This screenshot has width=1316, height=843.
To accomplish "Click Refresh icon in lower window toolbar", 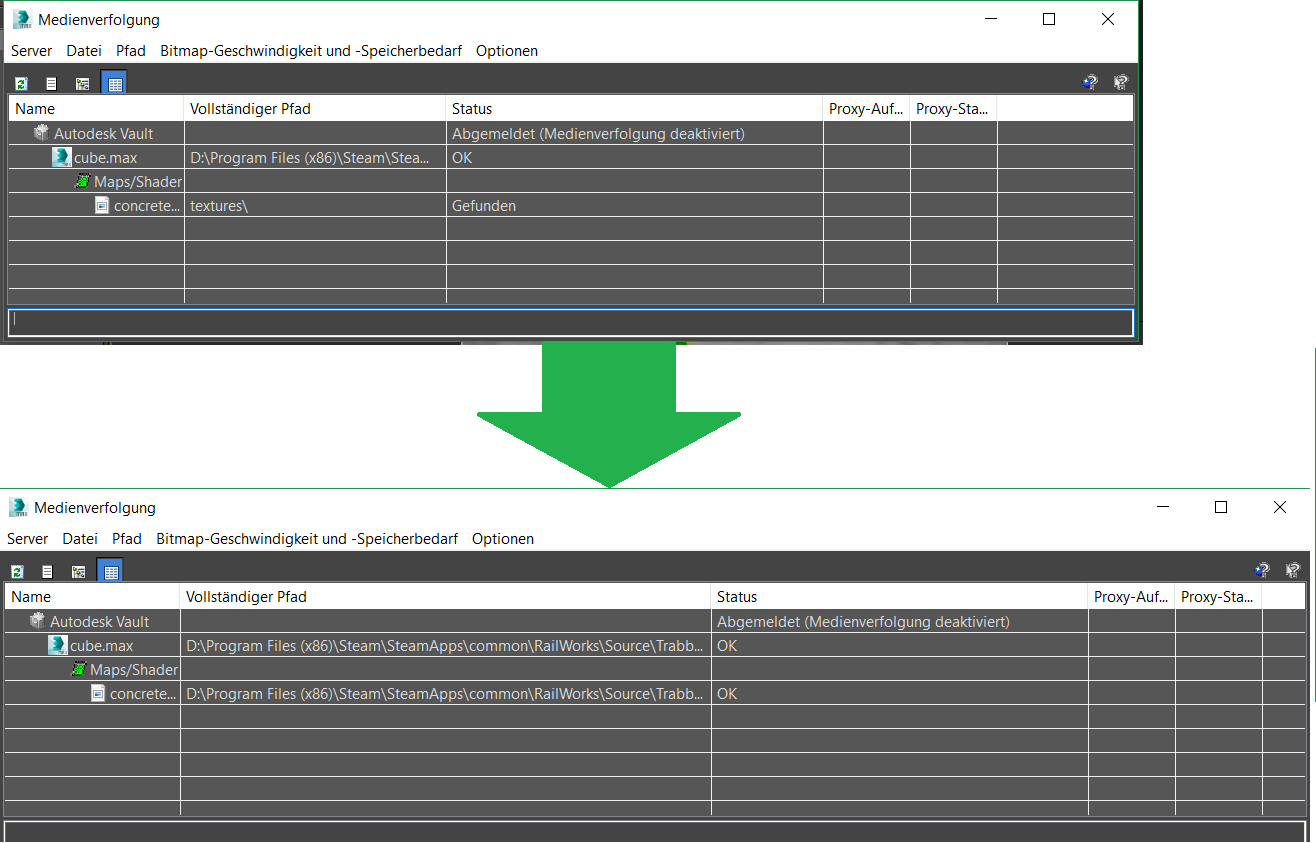I will [17, 572].
